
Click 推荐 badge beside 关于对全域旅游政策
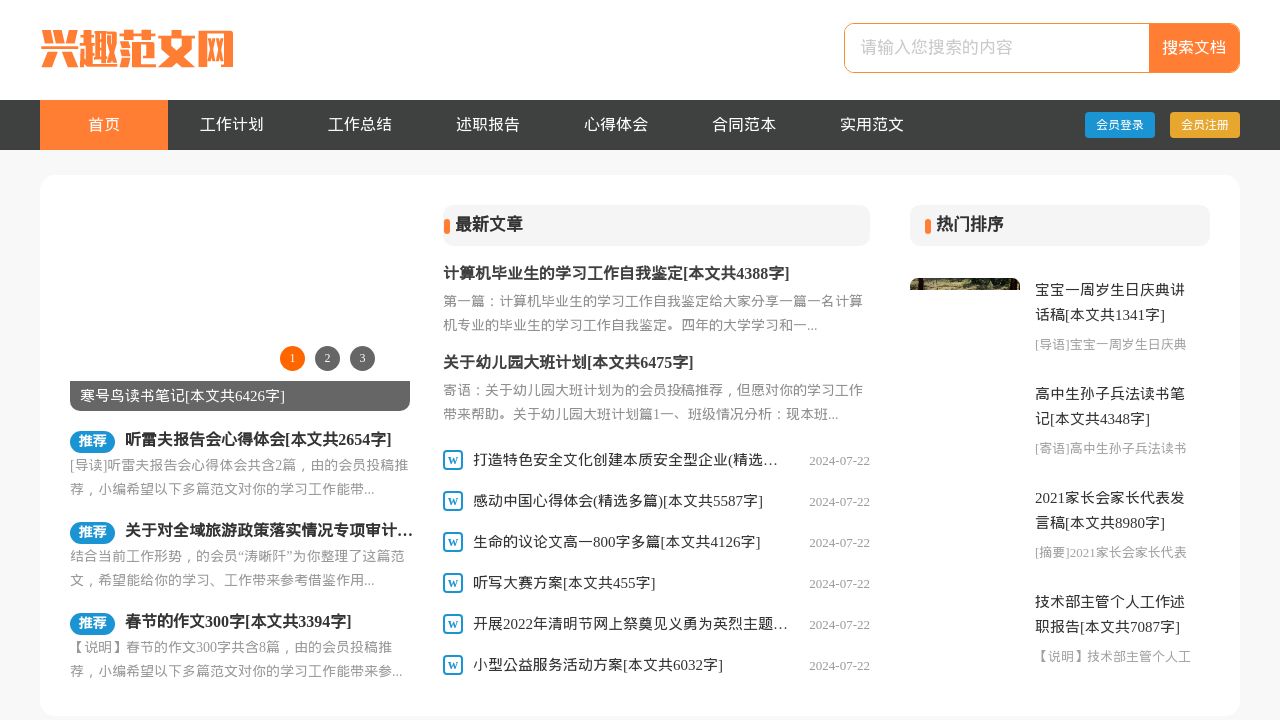(x=92, y=532)
